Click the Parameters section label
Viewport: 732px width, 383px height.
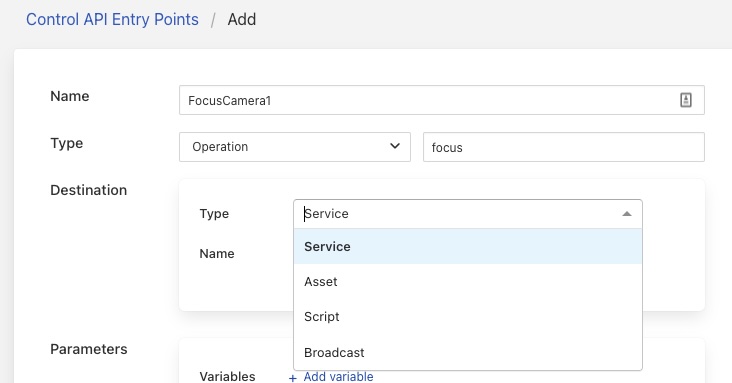(89, 349)
